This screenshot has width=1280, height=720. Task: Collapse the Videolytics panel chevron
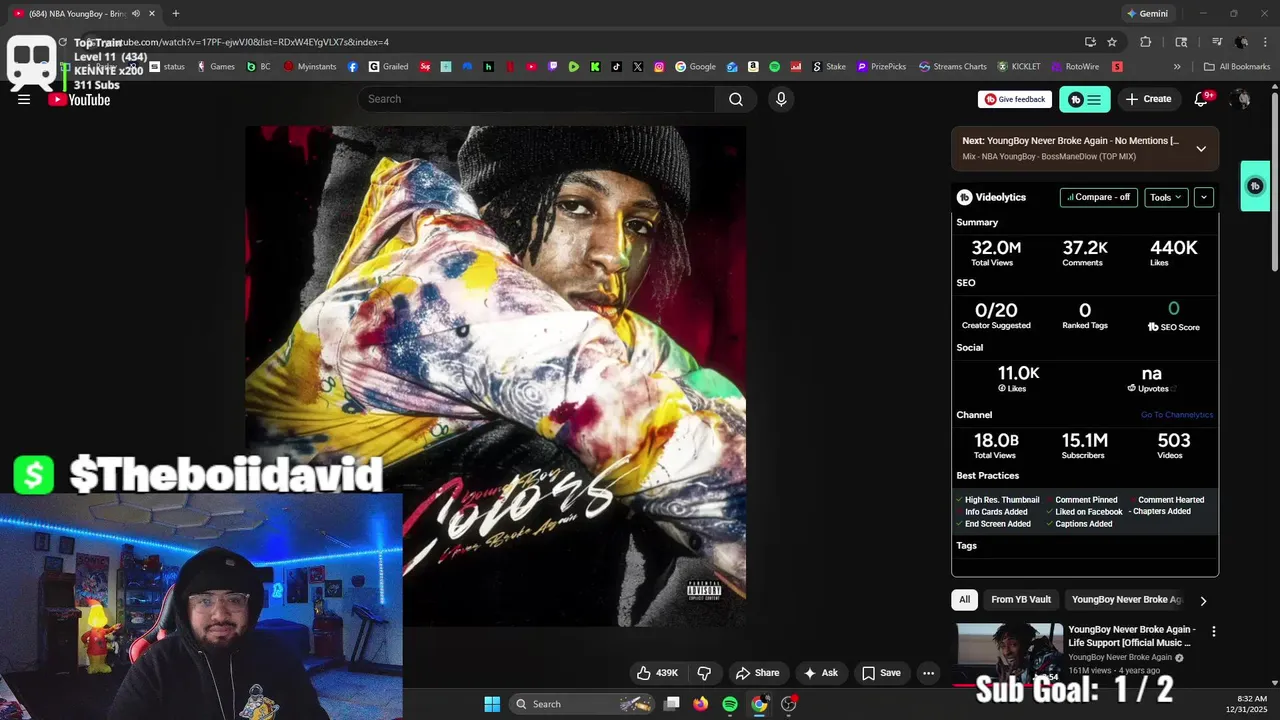1204,197
